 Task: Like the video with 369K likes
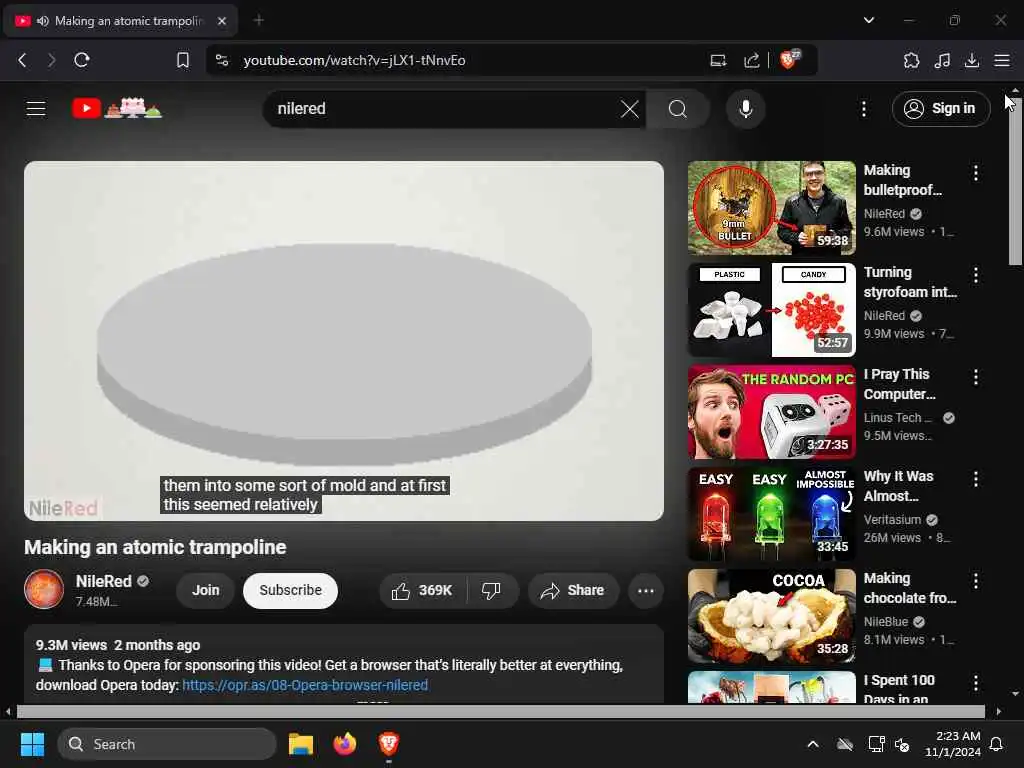coord(423,590)
